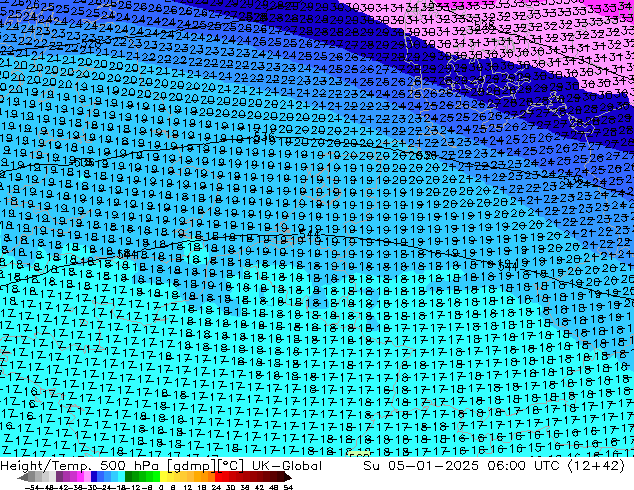
Task: Pick the bright yellow legend swatch at 0
Action: coord(163,476)
